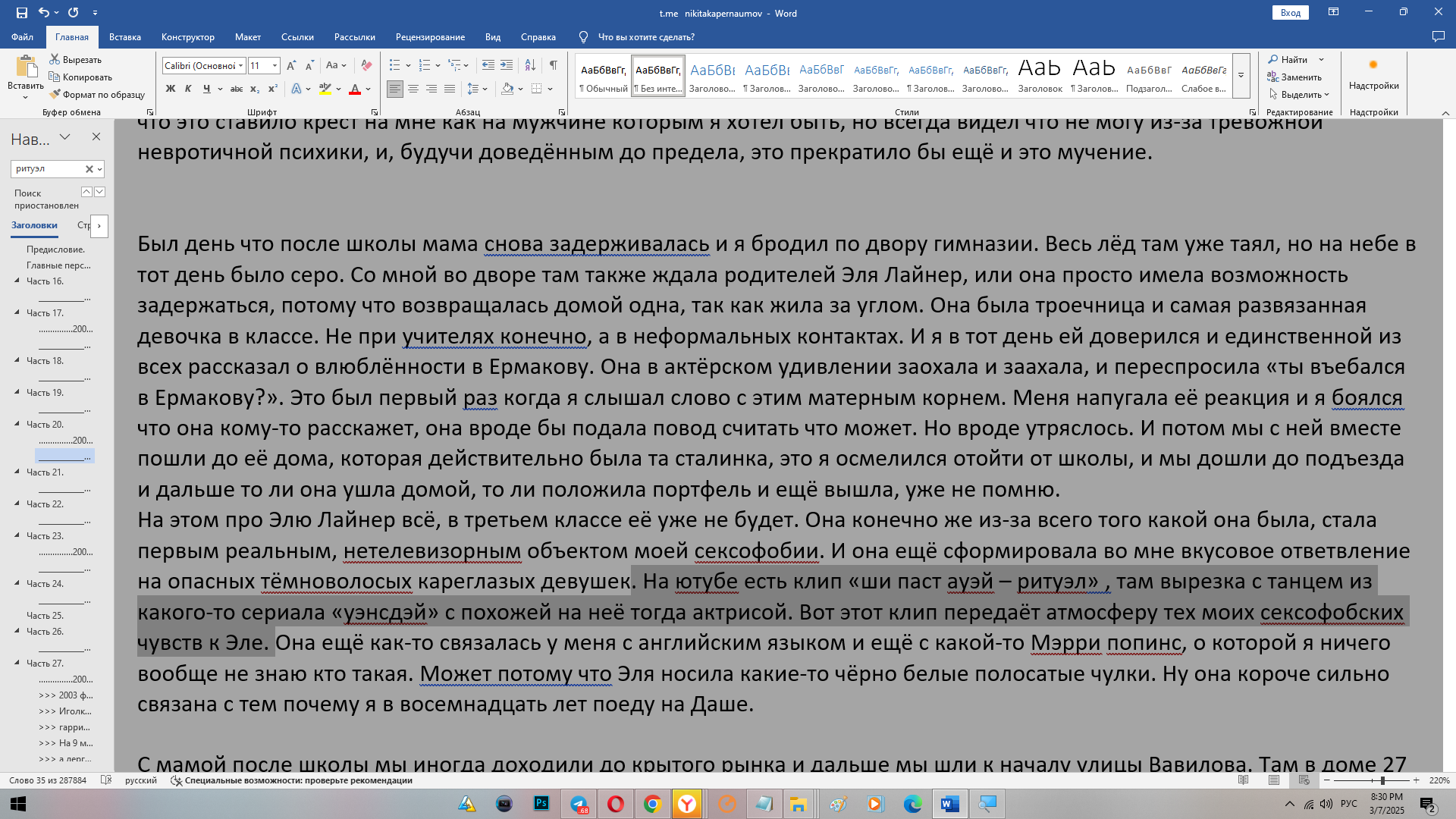Toggle strikethrough formatting
This screenshot has width=1456, height=819.
coord(237,89)
